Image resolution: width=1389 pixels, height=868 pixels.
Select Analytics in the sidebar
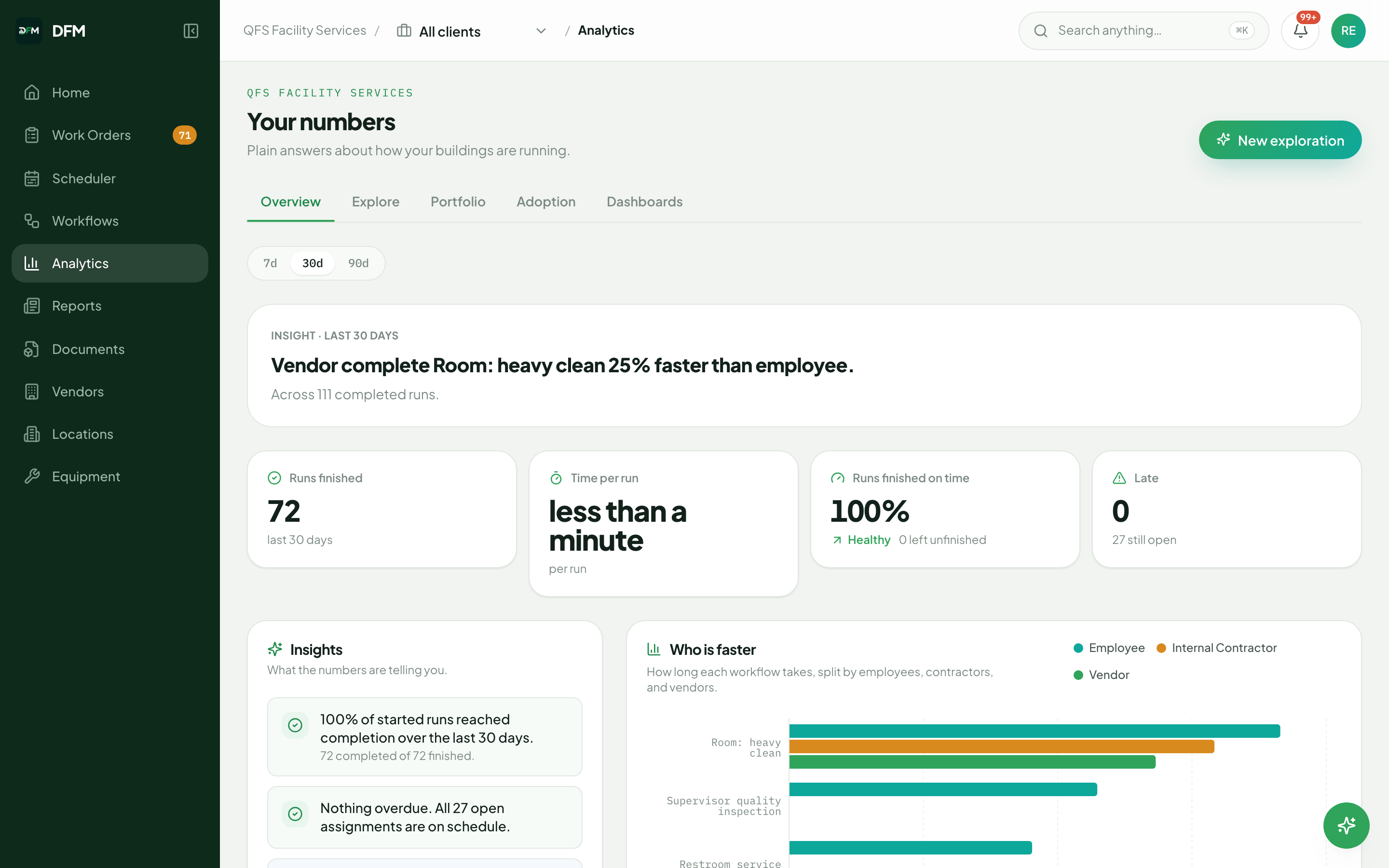[109, 263]
